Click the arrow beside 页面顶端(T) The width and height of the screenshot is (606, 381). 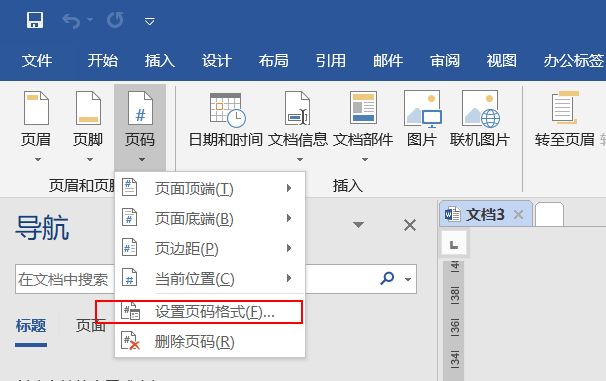click(289, 188)
